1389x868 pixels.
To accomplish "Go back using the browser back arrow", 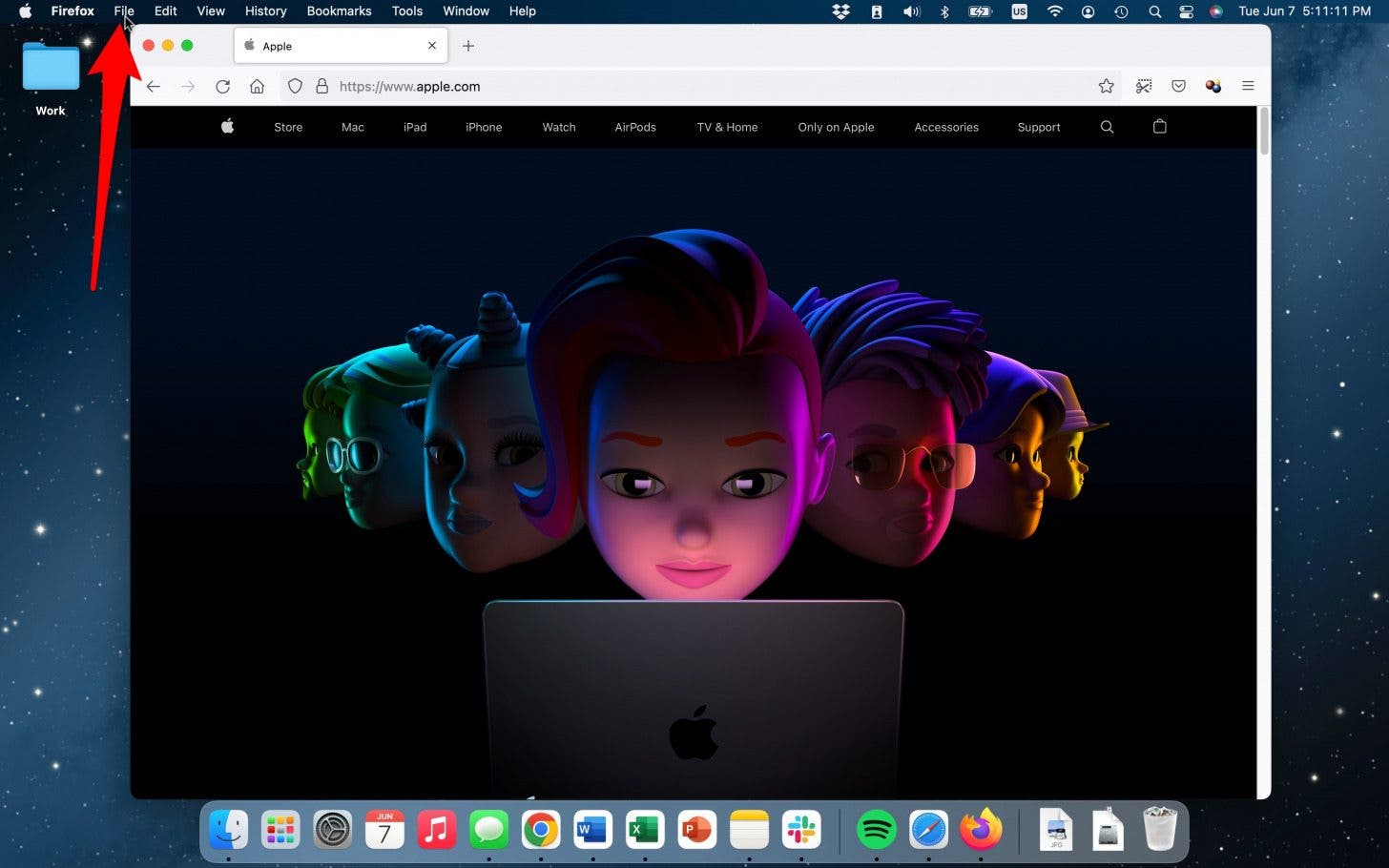I will pyautogui.click(x=154, y=86).
